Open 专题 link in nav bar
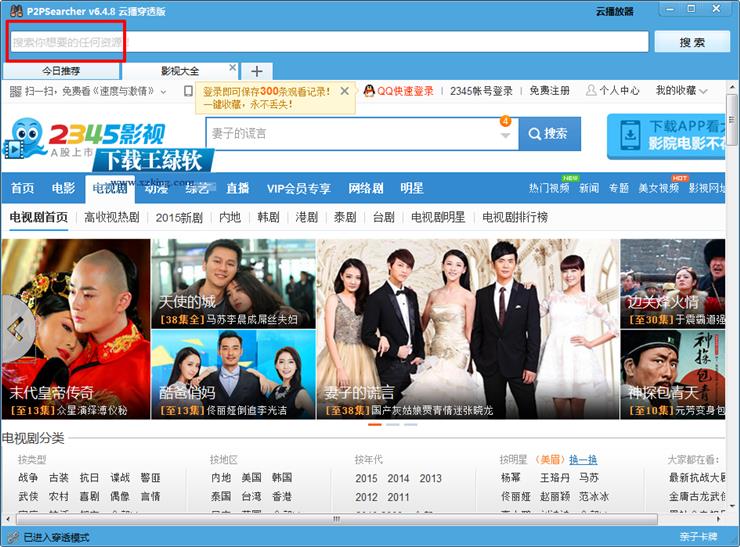This screenshot has width=740, height=547. click(619, 188)
